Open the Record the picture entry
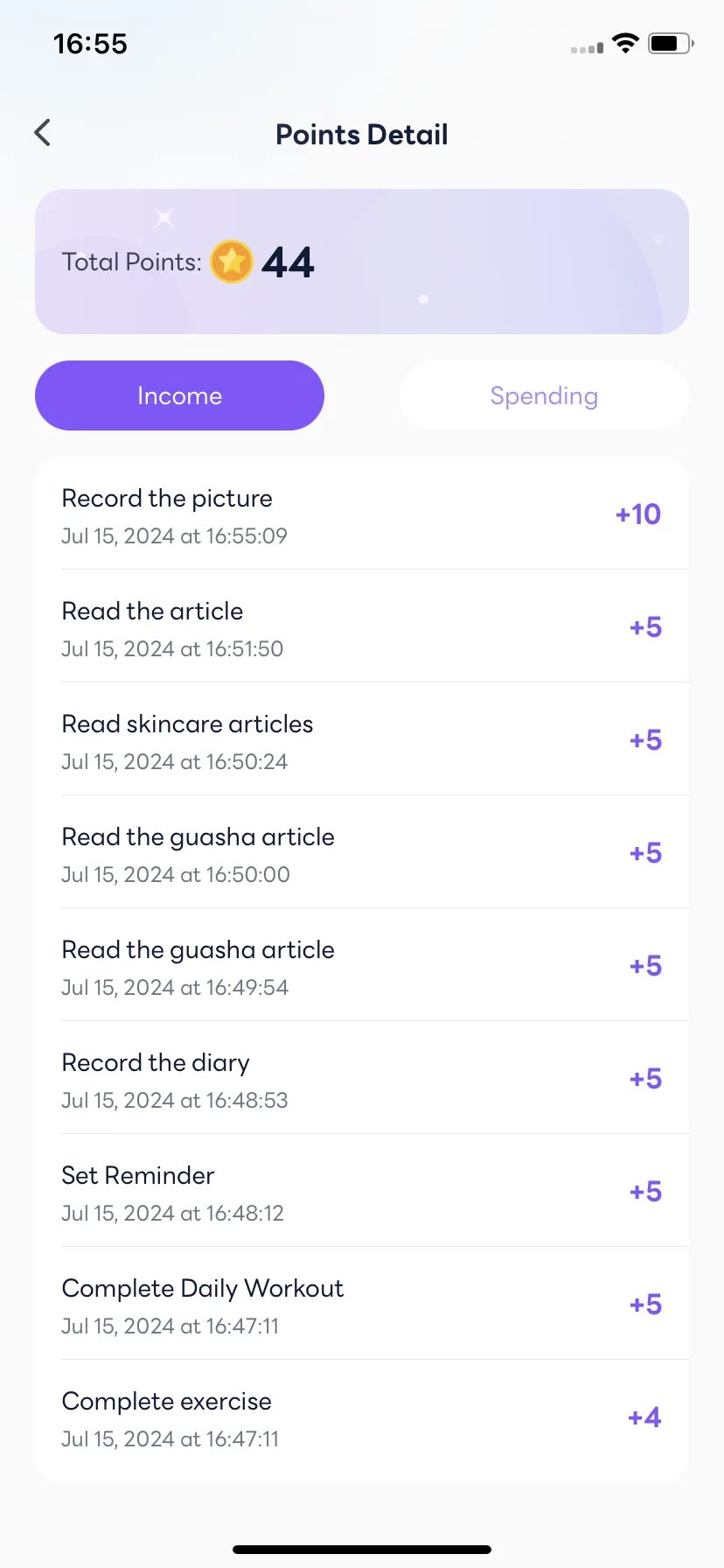Screen dimensions: 724x1568 [362, 514]
